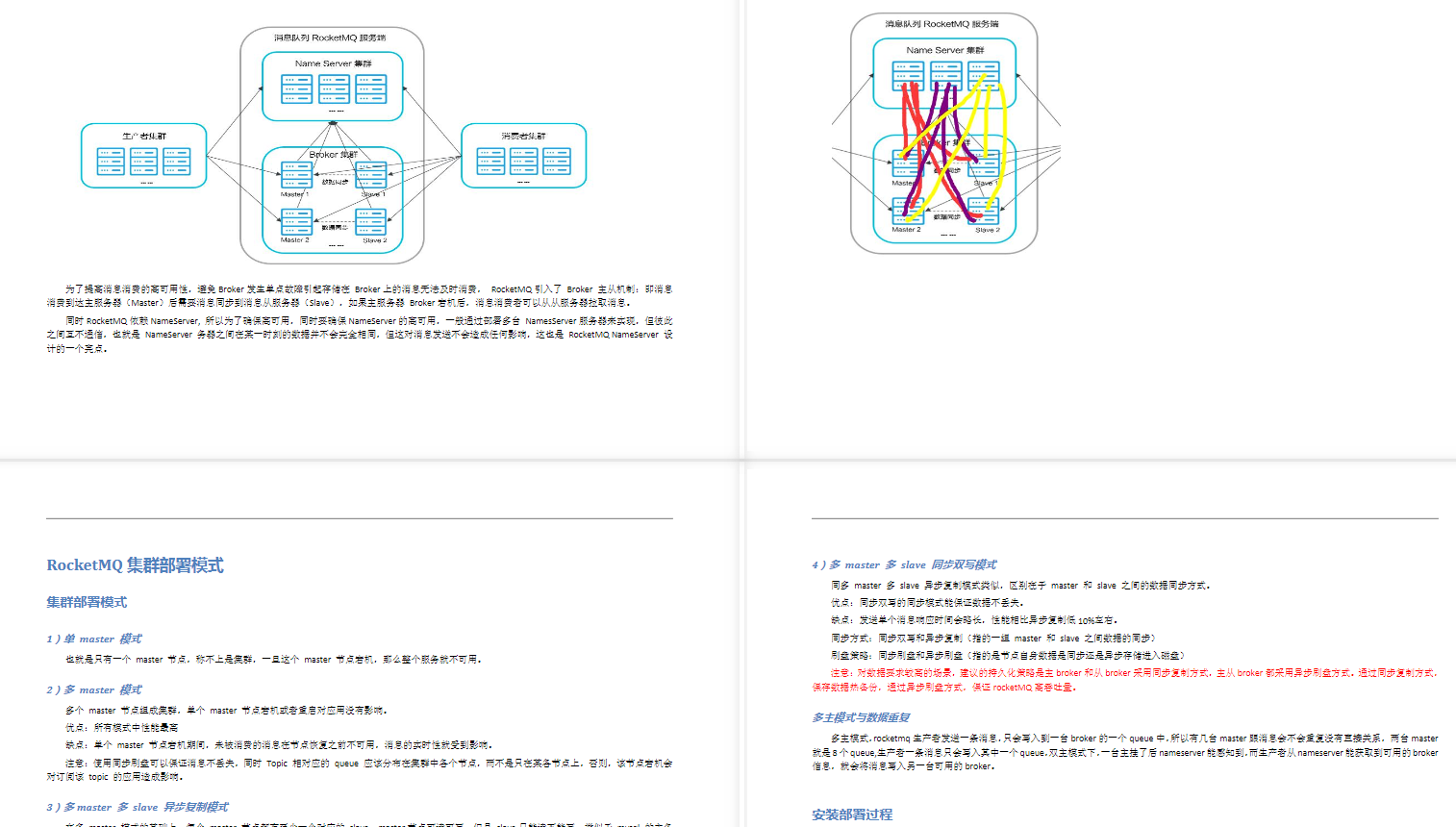
Task: Select leftmost server icon in 生产者集群 box
Action: [x=111, y=161]
